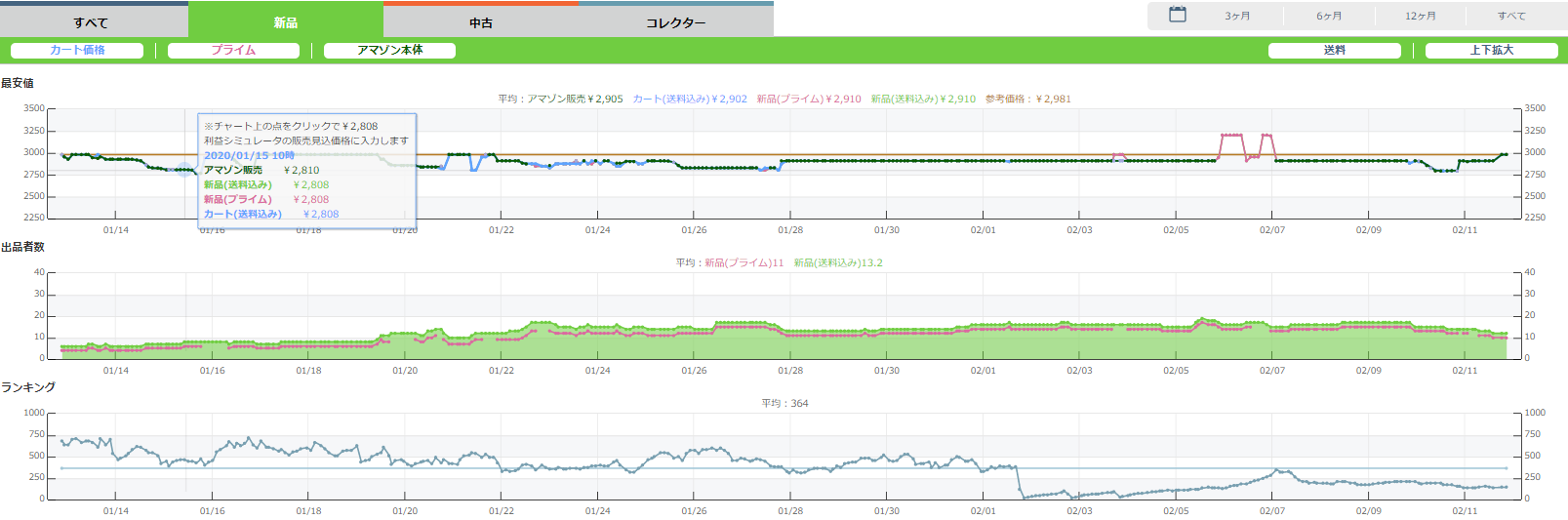Screen dimensions: 1568x520
Task: Click the 上下拡大 vertical zoom button
Action: point(1491,50)
